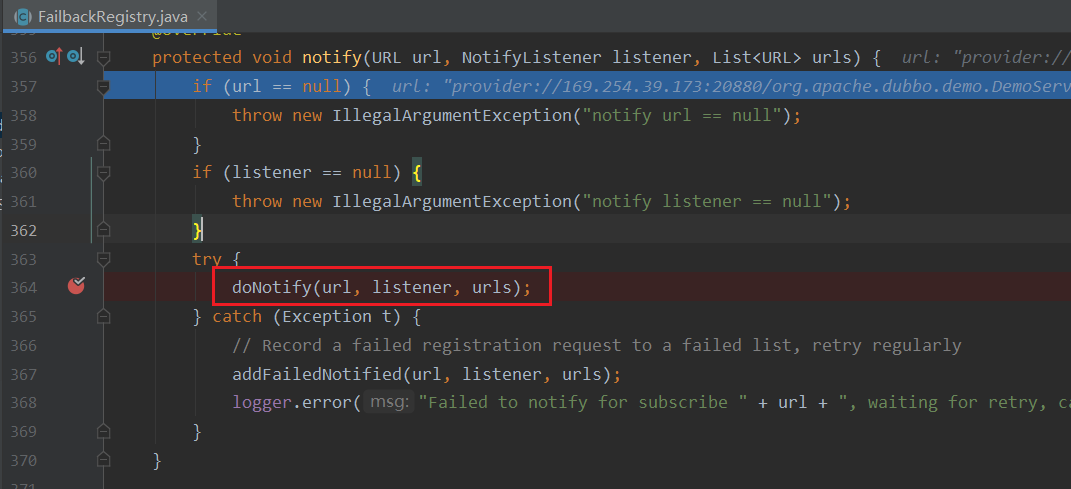Fold the catch block at line 365
Image resolution: width=1071 pixels, height=489 pixels.
(103, 316)
